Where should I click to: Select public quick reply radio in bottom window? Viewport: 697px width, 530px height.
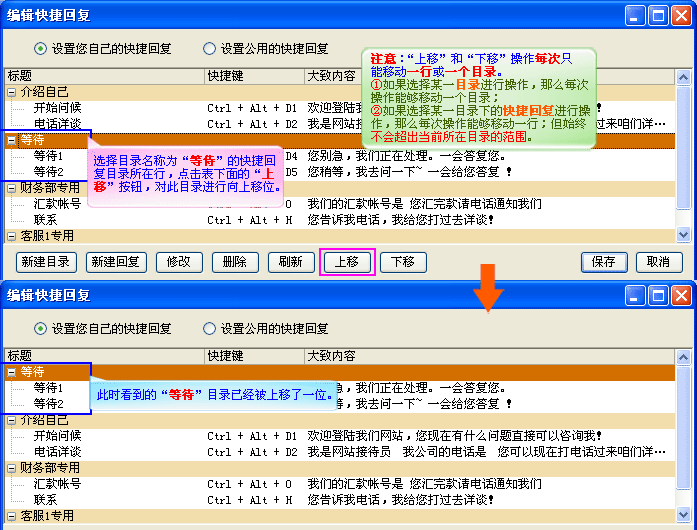(x=210, y=328)
